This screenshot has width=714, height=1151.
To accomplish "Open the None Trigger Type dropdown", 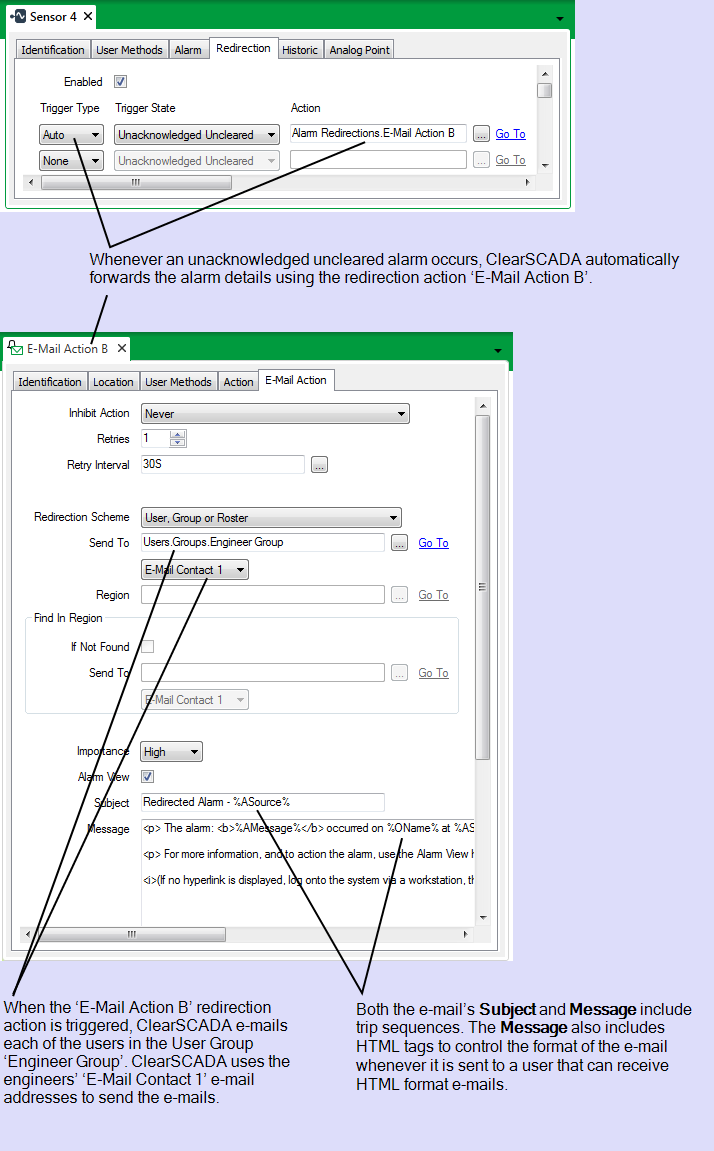I will click(x=71, y=161).
